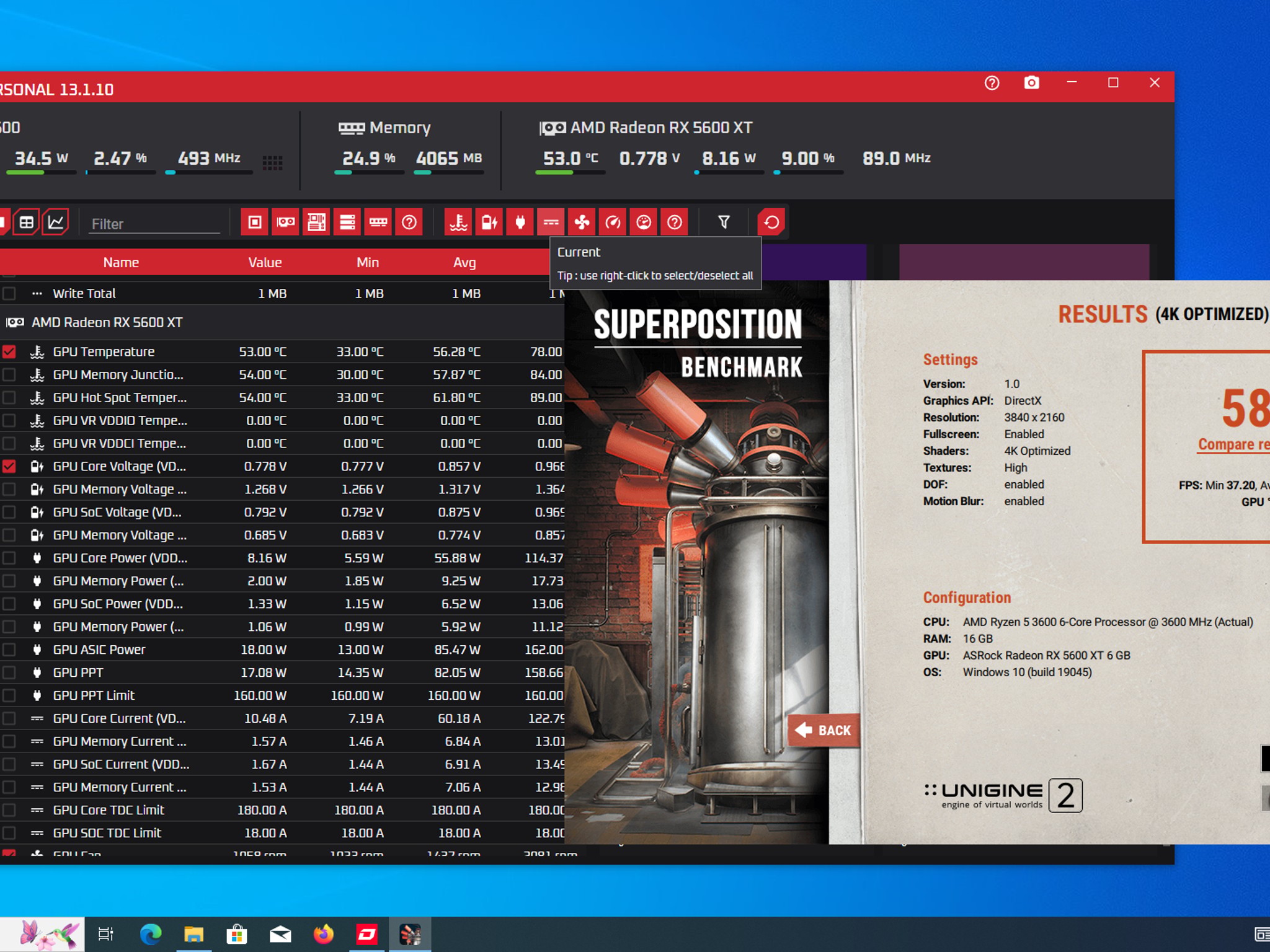This screenshot has width=1270, height=952.
Task: Take a screenshot with the camera icon
Action: point(1031,83)
